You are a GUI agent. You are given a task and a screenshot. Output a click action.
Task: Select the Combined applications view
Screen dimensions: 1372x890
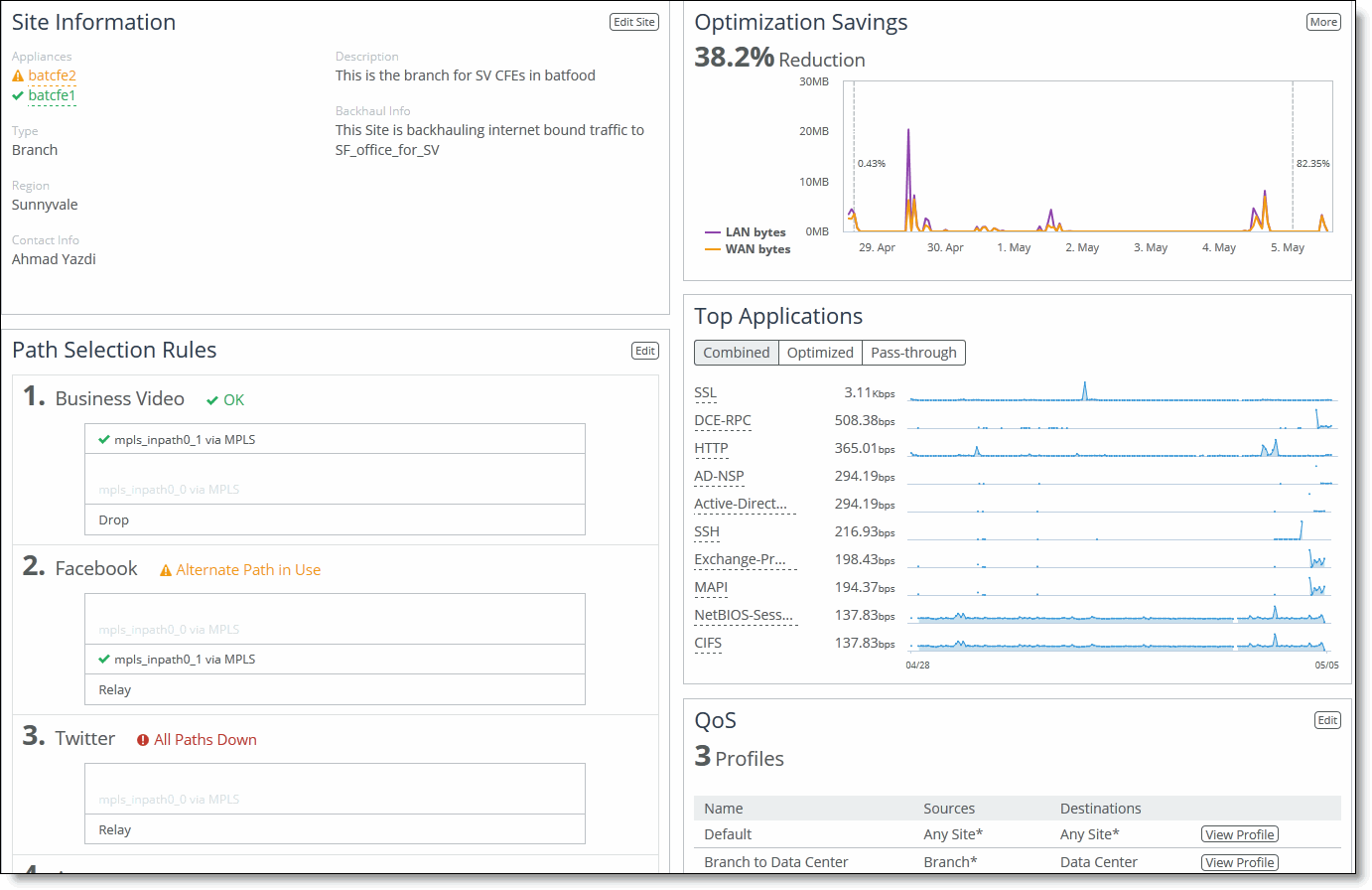[x=736, y=353]
